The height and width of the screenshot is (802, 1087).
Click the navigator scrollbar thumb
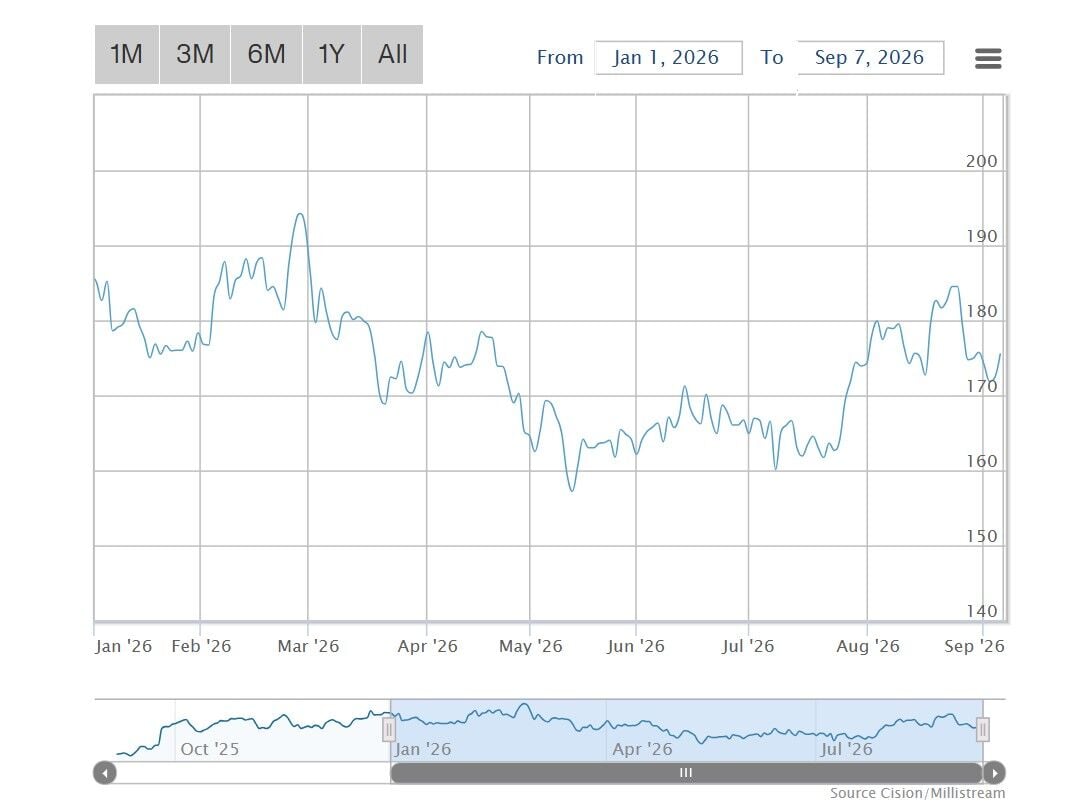click(x=686, y=773)
